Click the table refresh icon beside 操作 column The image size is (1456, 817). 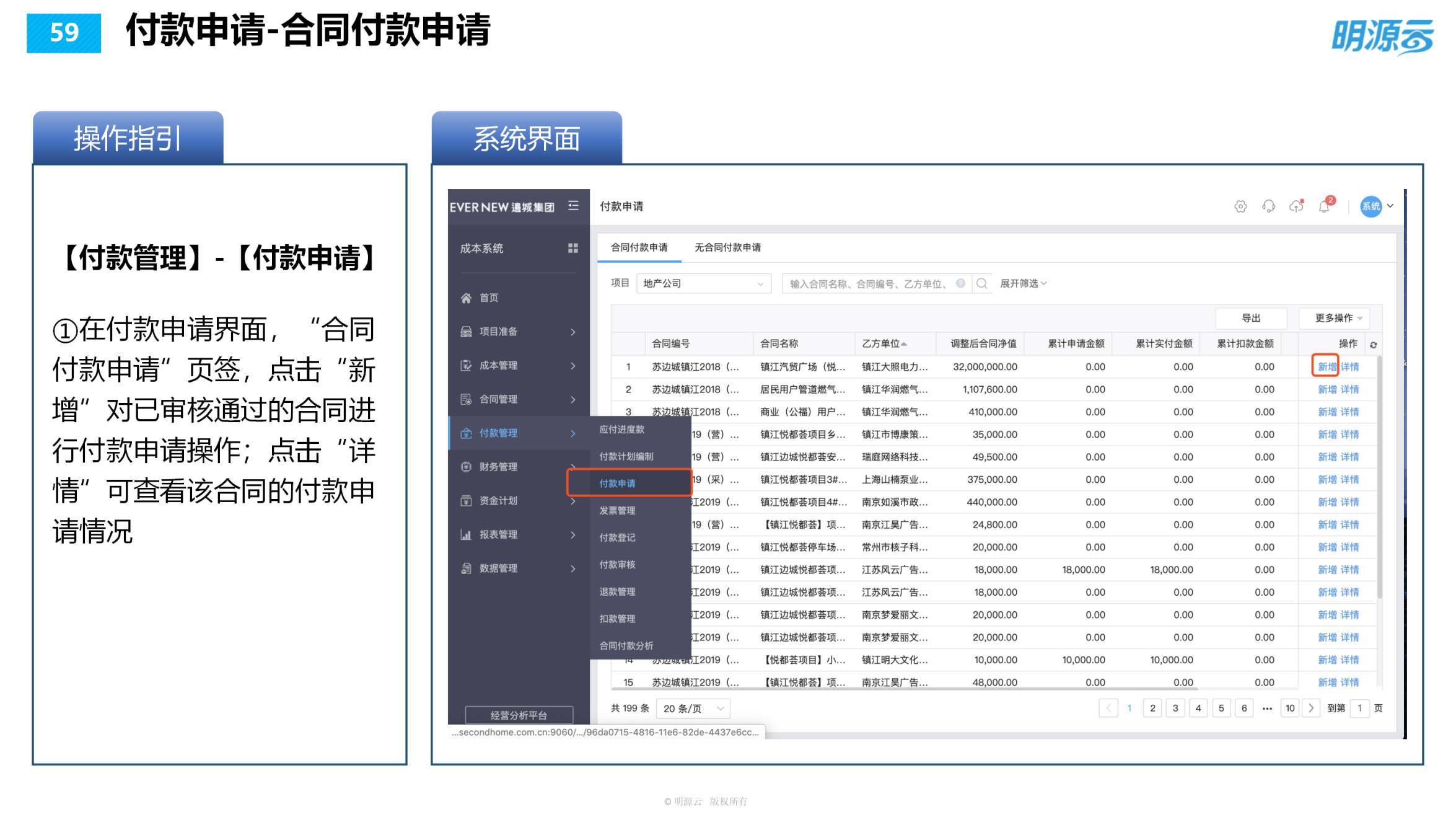coord(1373,343)
